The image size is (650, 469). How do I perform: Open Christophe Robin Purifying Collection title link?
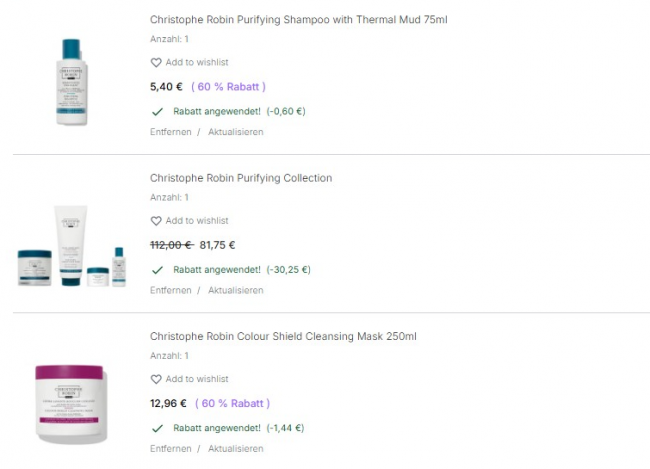point(241,178)
